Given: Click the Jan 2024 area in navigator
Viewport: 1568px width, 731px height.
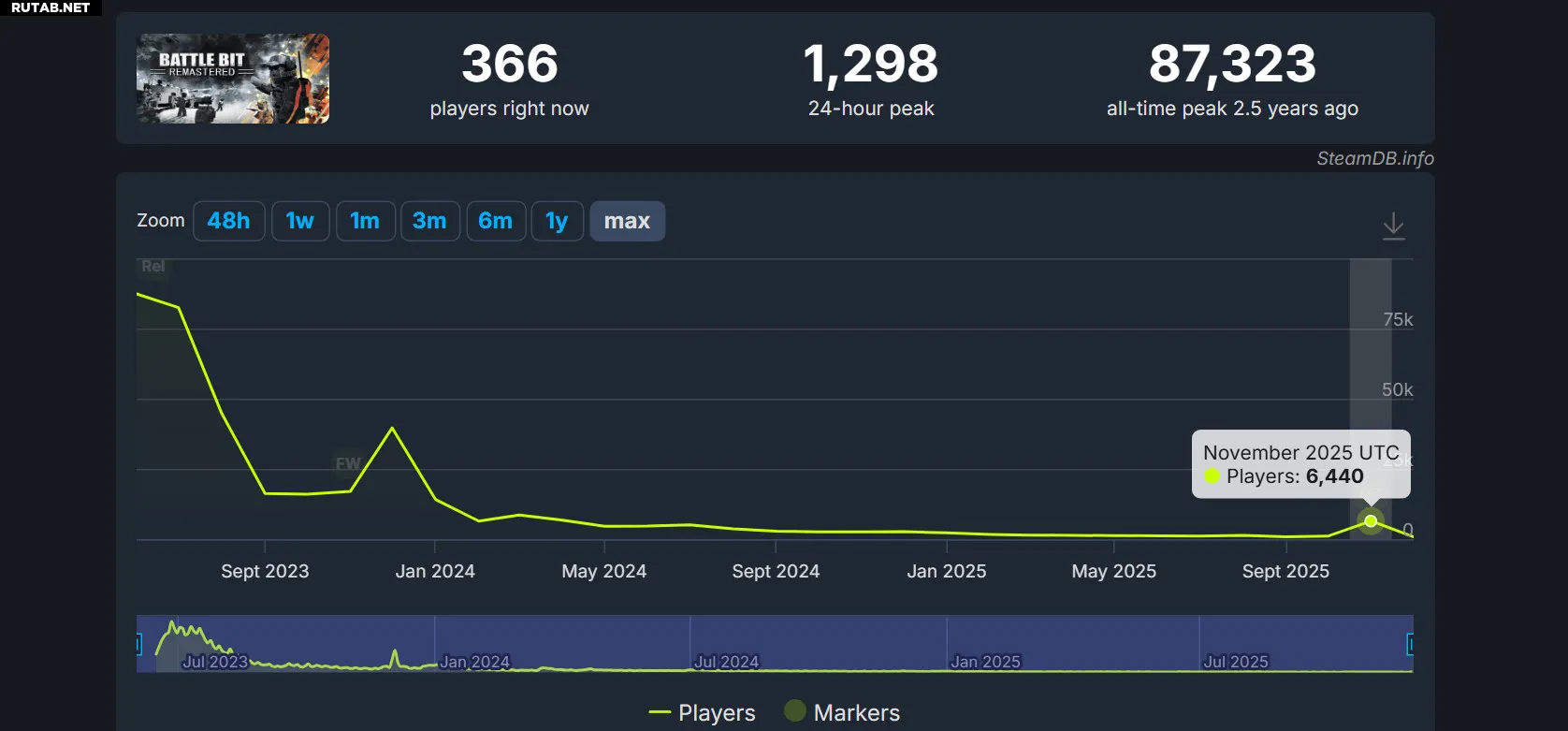Looking at the screenshot, I should click(x=474, y=661).
